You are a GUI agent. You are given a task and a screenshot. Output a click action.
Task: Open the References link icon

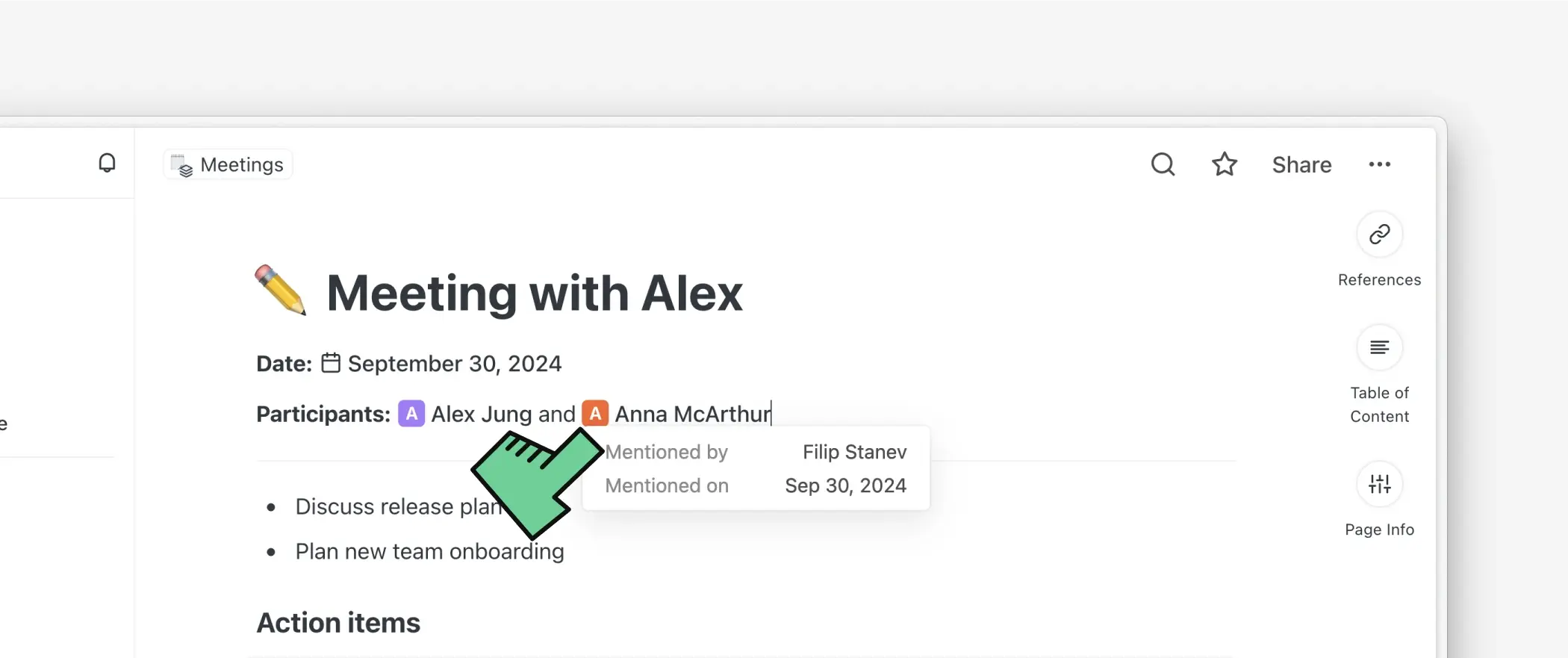pyautogui.click(x=1379, y=235)
